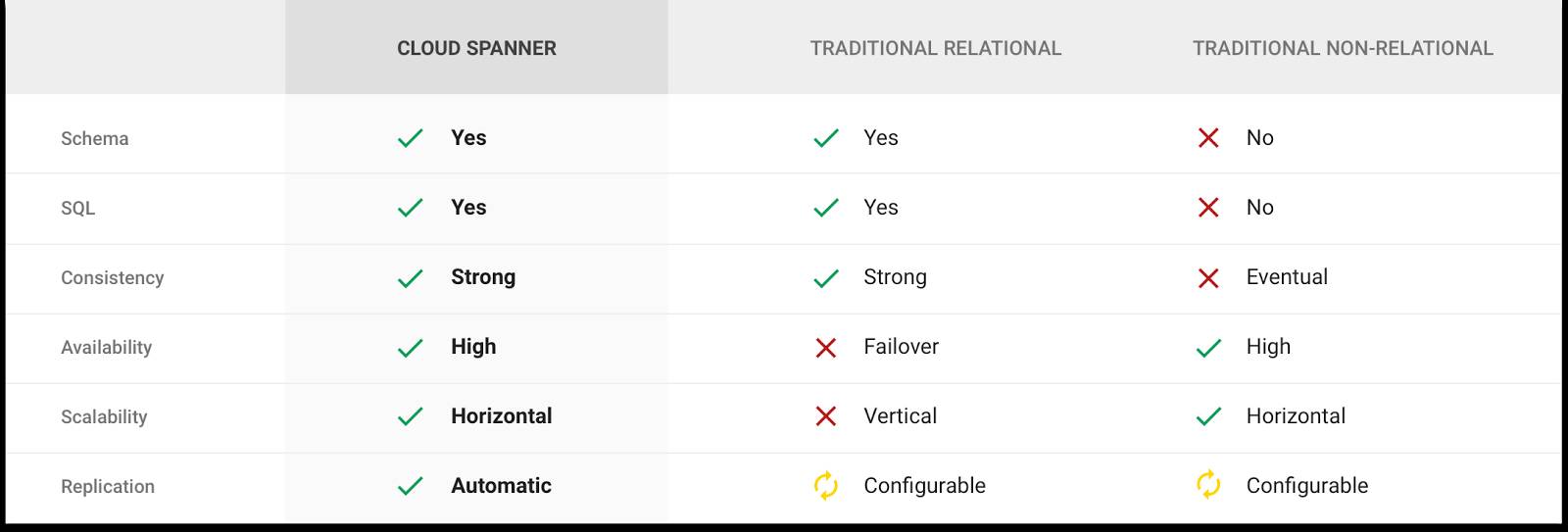This screenshot has width=1568, height=532.
Task: Click the green checkmark beside Cloud Spanner Schema Yes
Action: pos(410,138)
